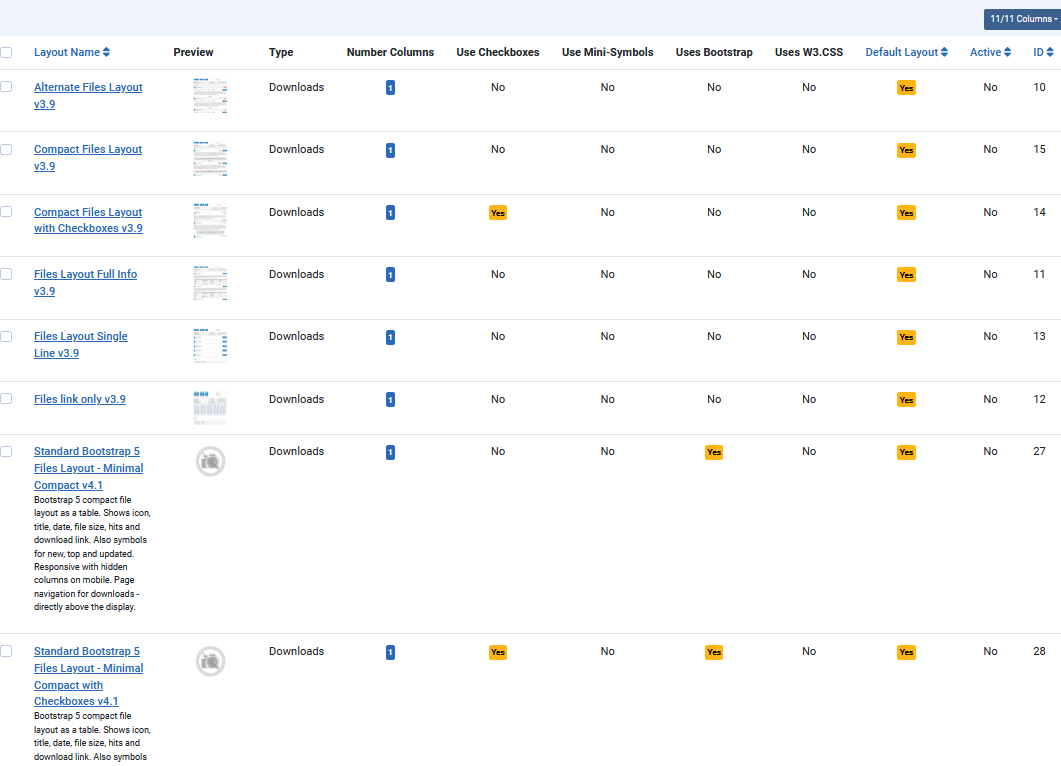Open Alternate Files Layout v3.9

(88, 95)
